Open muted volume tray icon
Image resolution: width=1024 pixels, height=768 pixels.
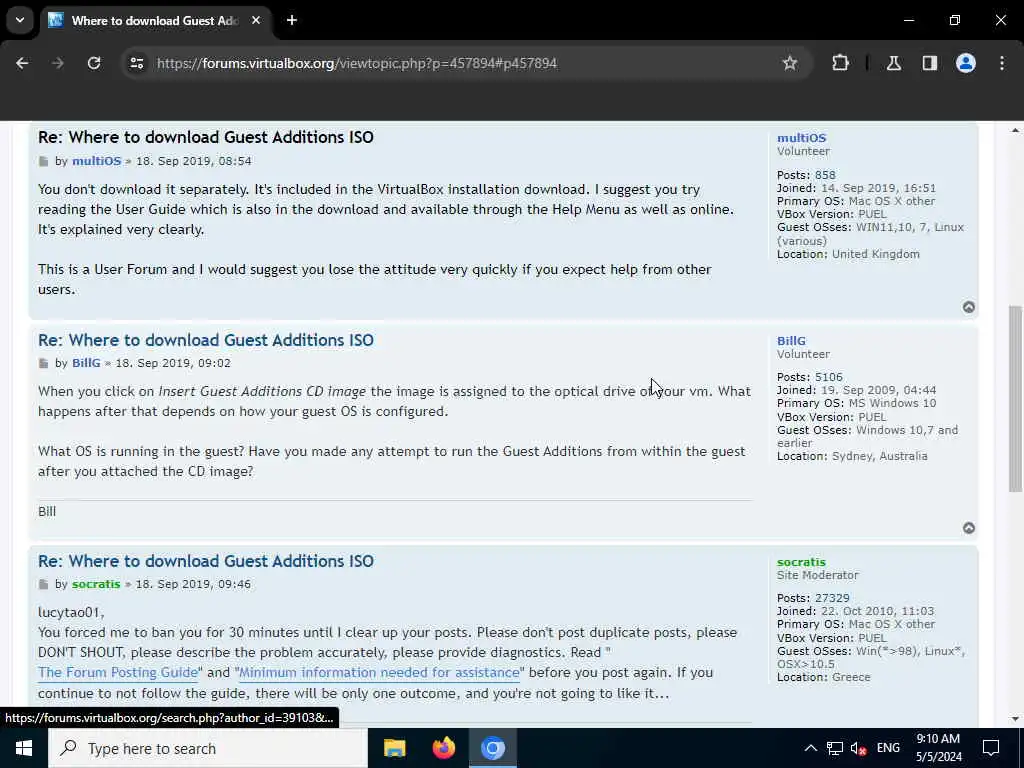point(858,748)
